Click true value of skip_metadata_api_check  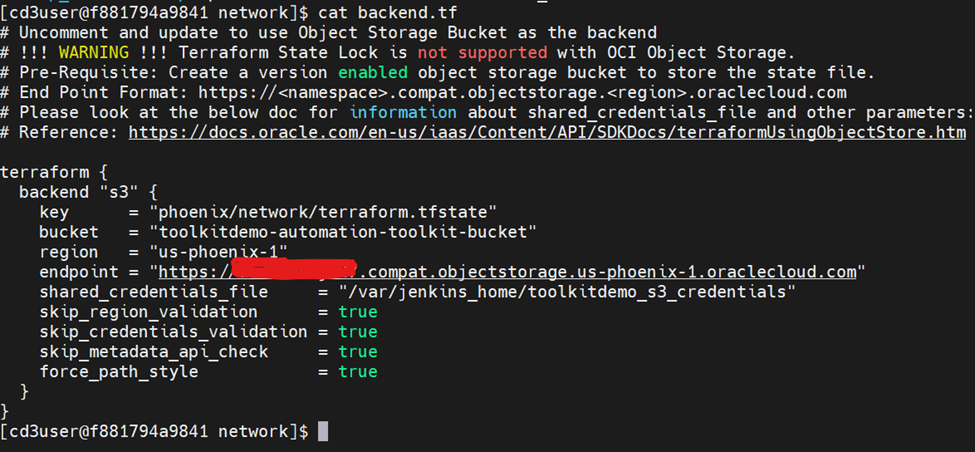[357, 351]
